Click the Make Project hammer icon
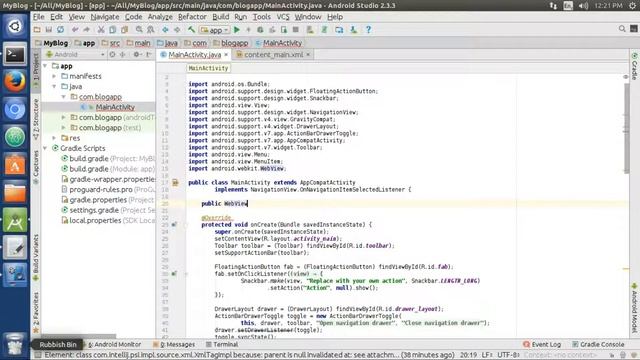 pos(191,29)
